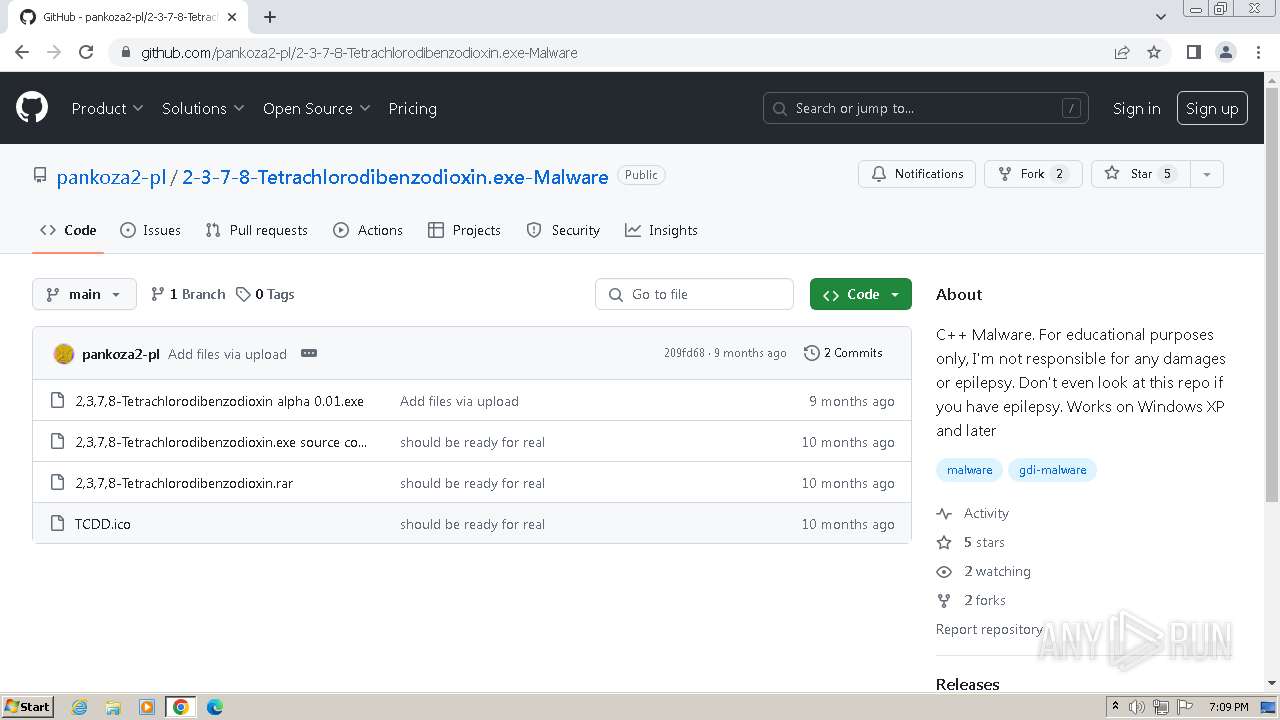Fork this repository with the Fork button

pyautogui.click(x=1033, y=174)
